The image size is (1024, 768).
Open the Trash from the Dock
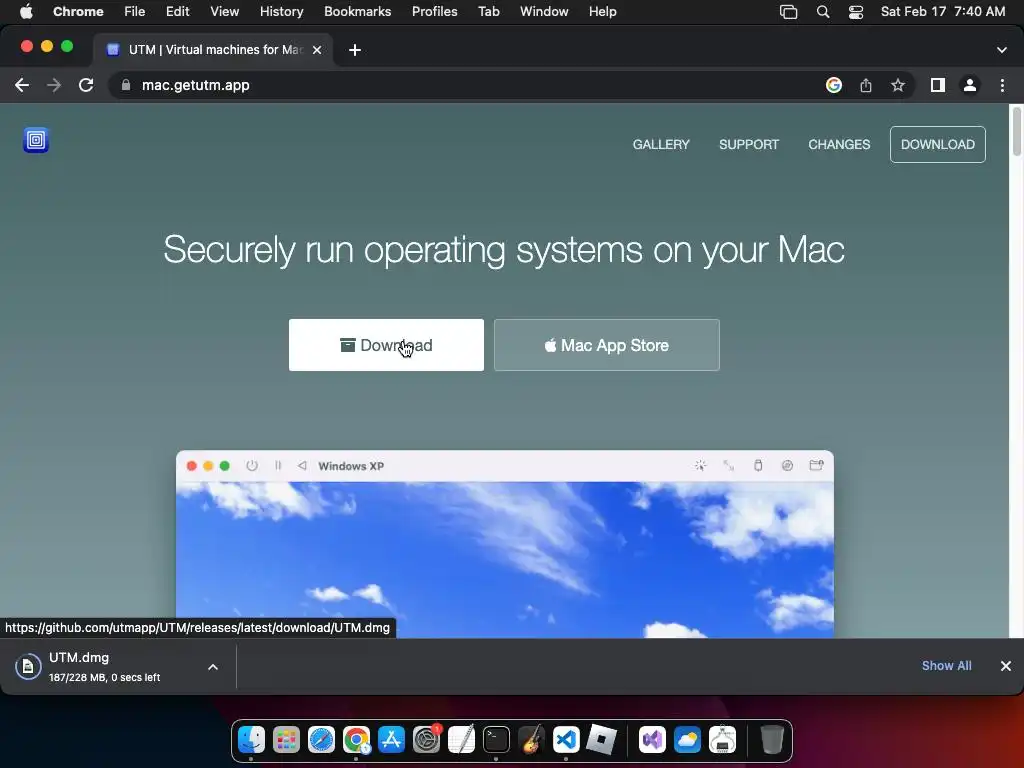(772, 739)
